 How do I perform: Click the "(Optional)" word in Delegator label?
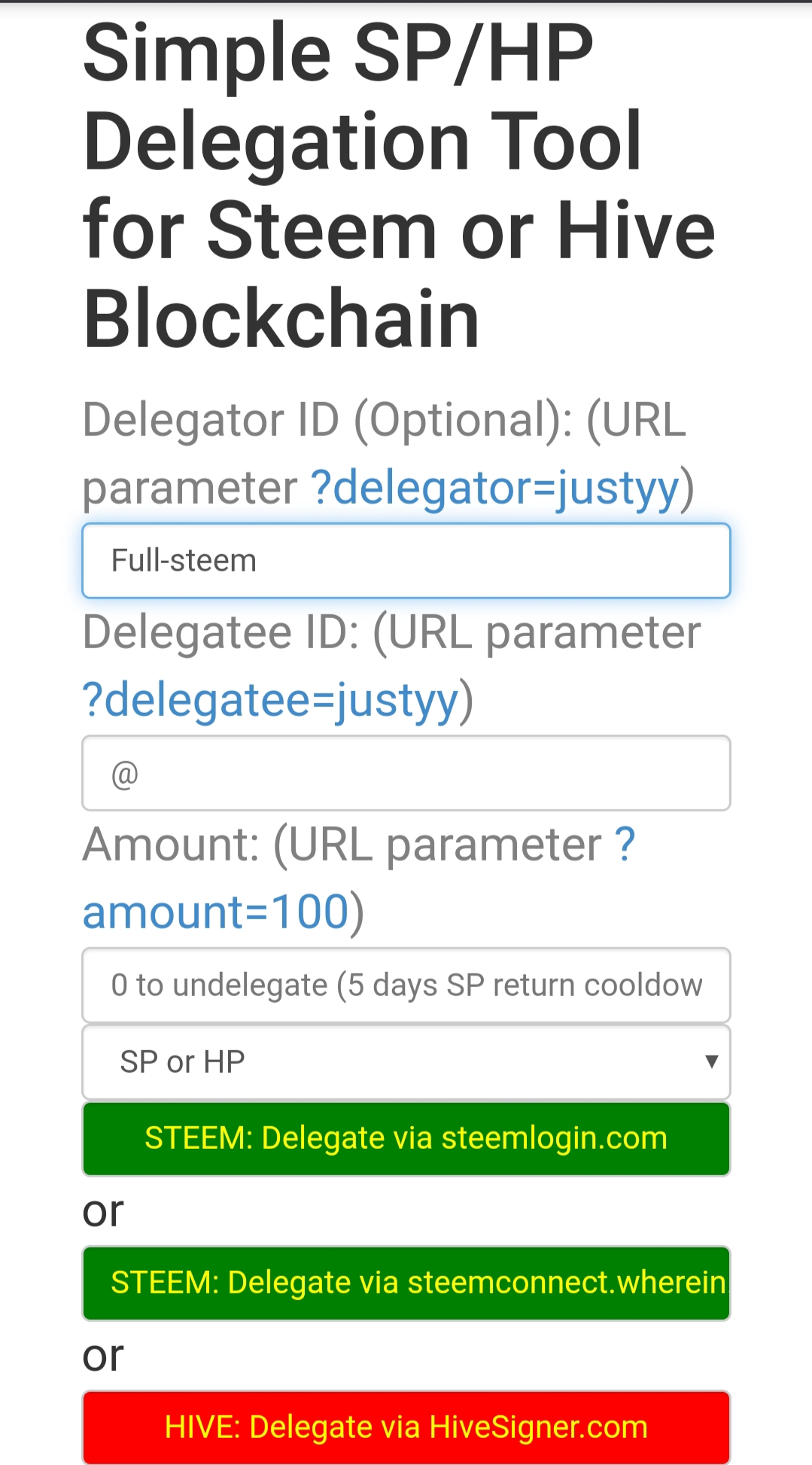[462, 420]
